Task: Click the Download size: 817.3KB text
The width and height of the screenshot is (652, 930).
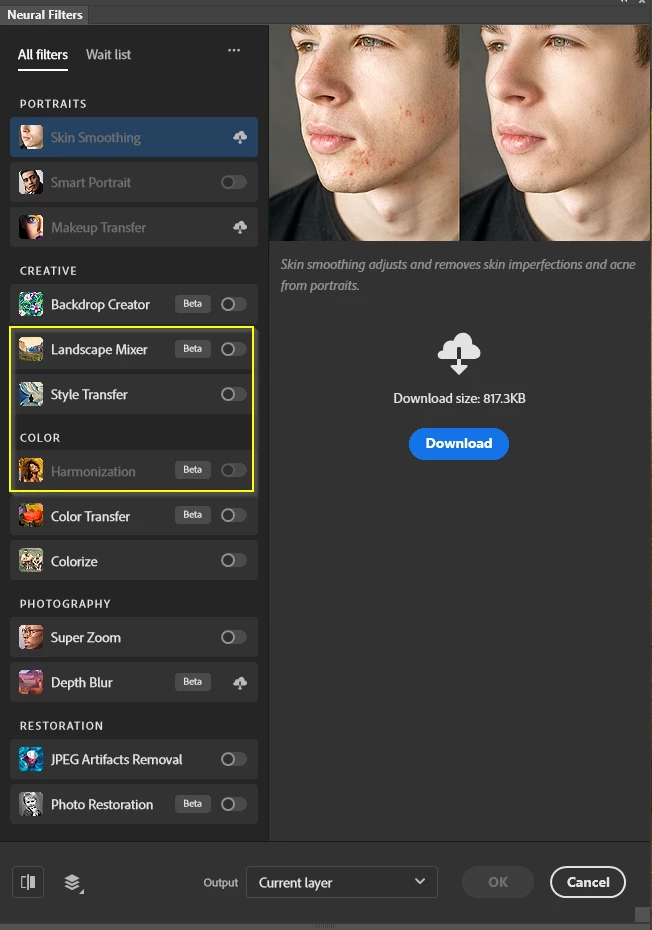Action: 459,399
